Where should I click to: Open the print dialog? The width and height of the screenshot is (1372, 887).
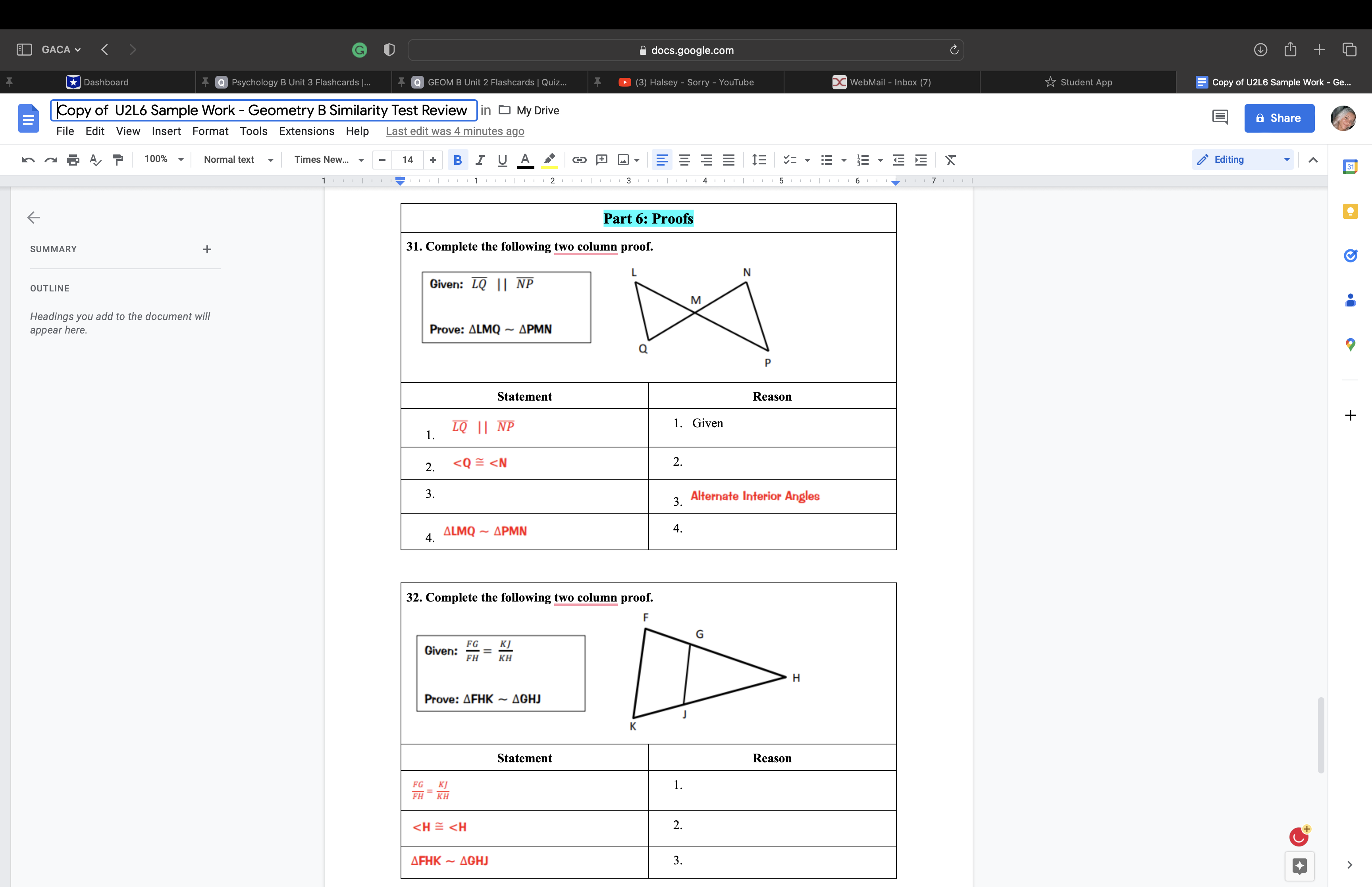point(73,160)
